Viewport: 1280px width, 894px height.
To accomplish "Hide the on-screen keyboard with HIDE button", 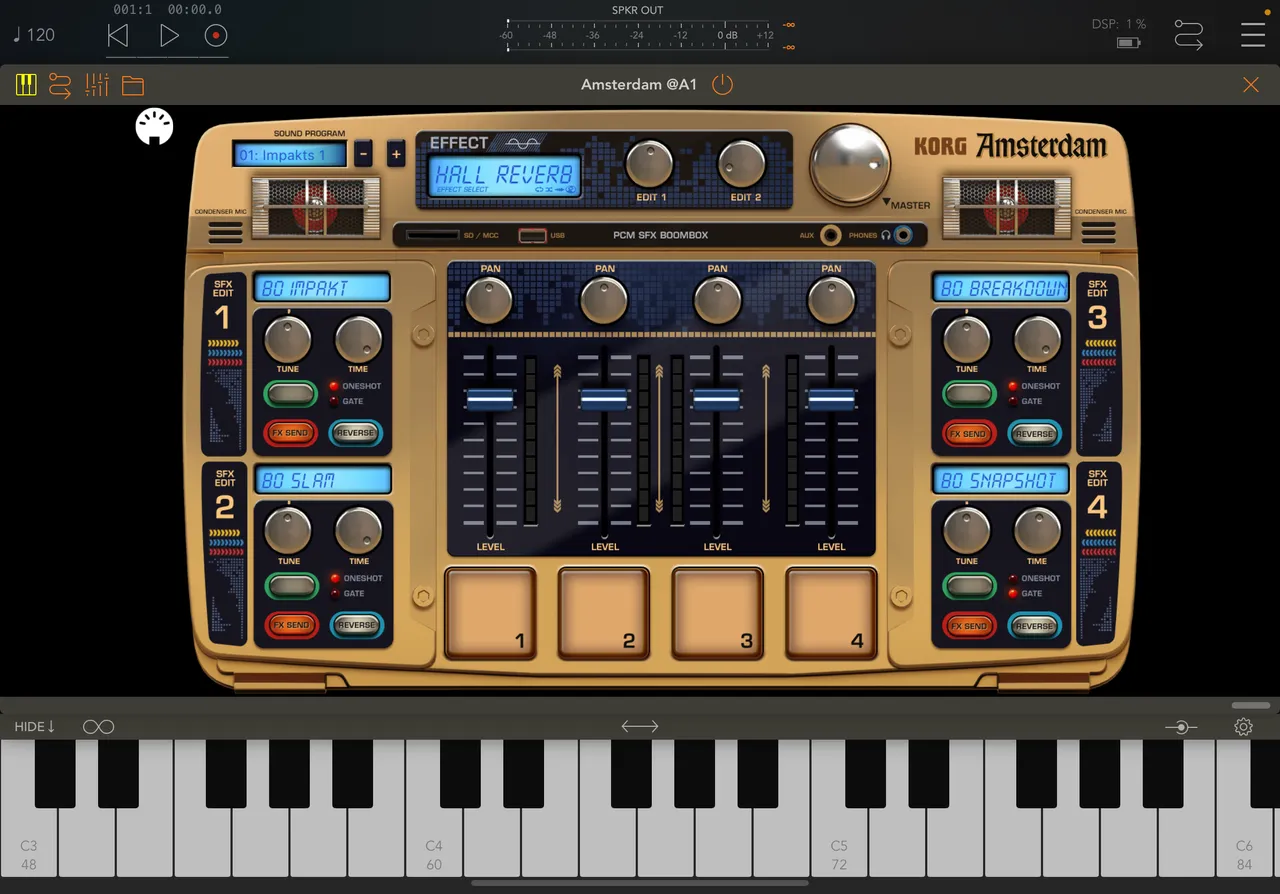I will tap(35, 727).
